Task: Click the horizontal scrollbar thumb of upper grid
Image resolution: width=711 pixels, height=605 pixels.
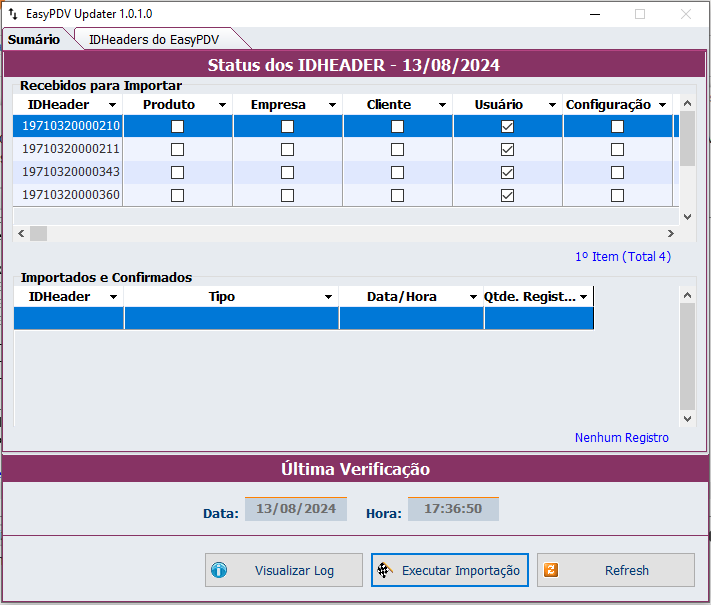Action: click(38, 233)
